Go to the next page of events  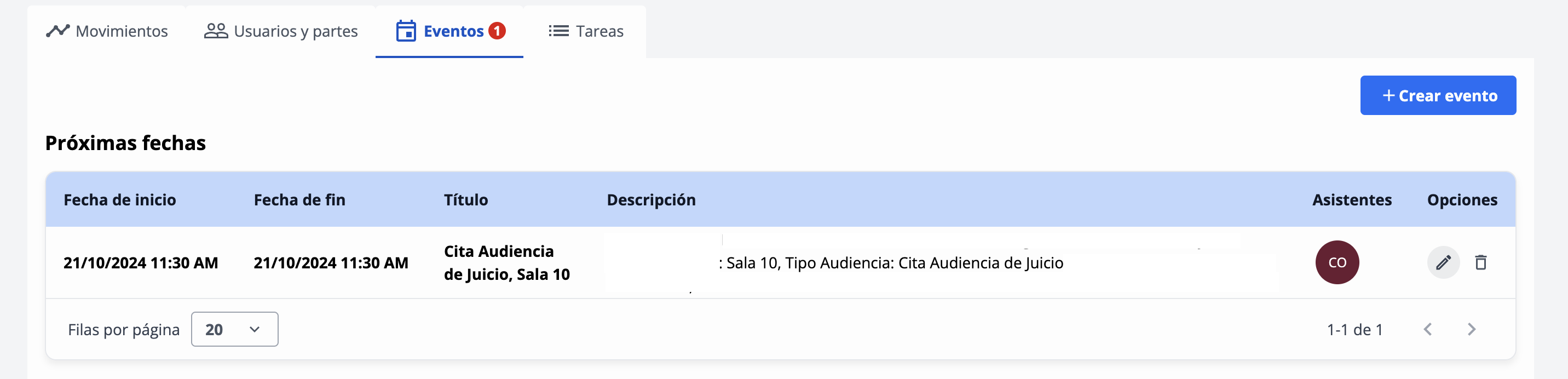point(1471,330)
